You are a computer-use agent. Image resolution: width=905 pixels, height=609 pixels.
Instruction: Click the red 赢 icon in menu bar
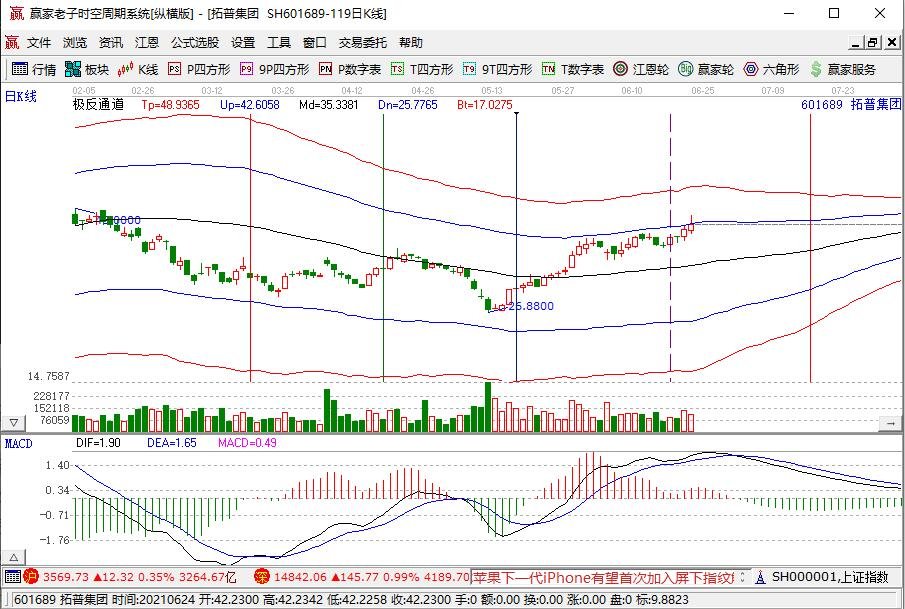tap(12, 42)
